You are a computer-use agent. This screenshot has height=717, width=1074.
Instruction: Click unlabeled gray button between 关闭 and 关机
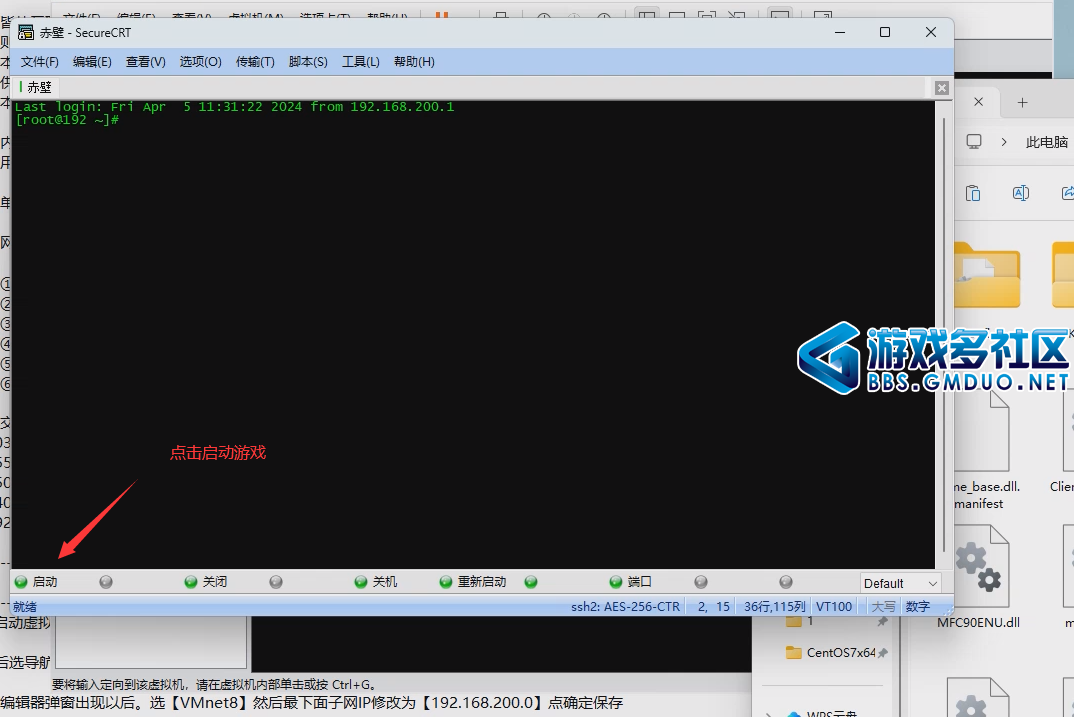(x=276, y=581)
